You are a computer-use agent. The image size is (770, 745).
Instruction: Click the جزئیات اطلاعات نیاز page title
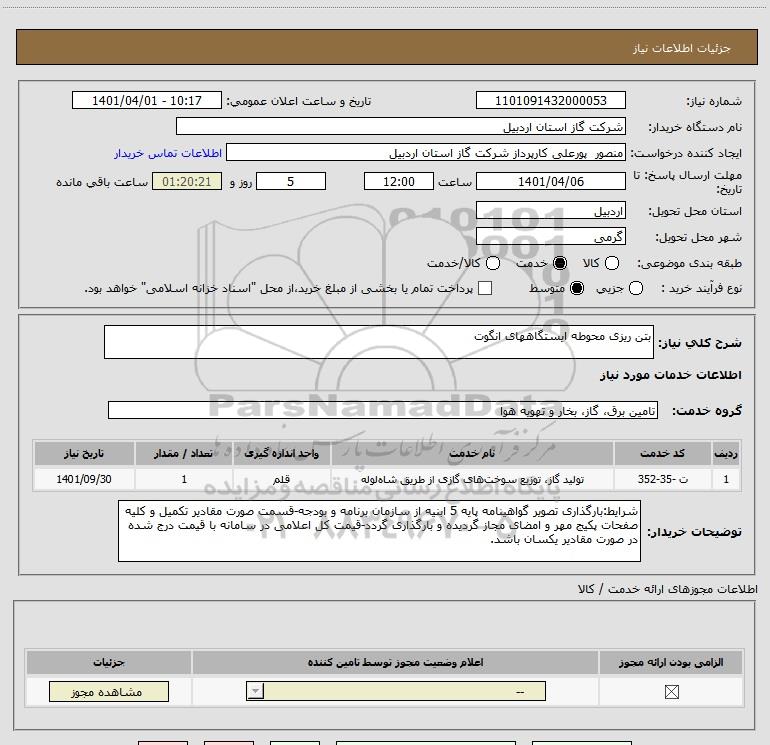pos(681,48)
